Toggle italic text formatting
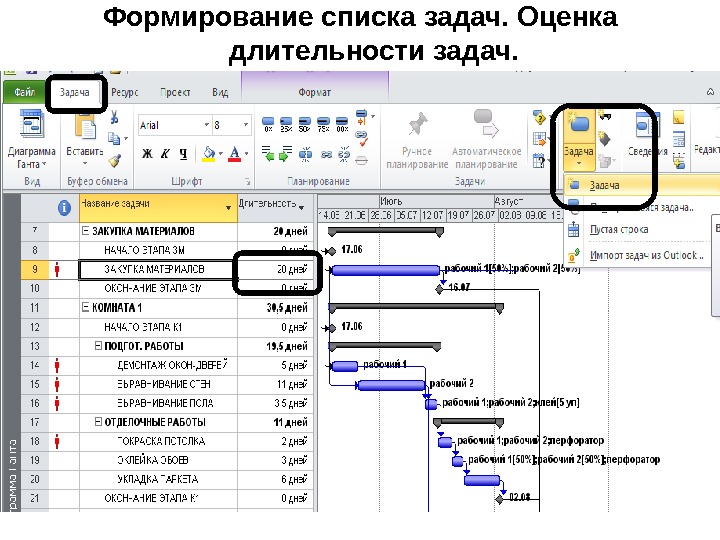This screenshot has width=720, height=540. point(165,154)
